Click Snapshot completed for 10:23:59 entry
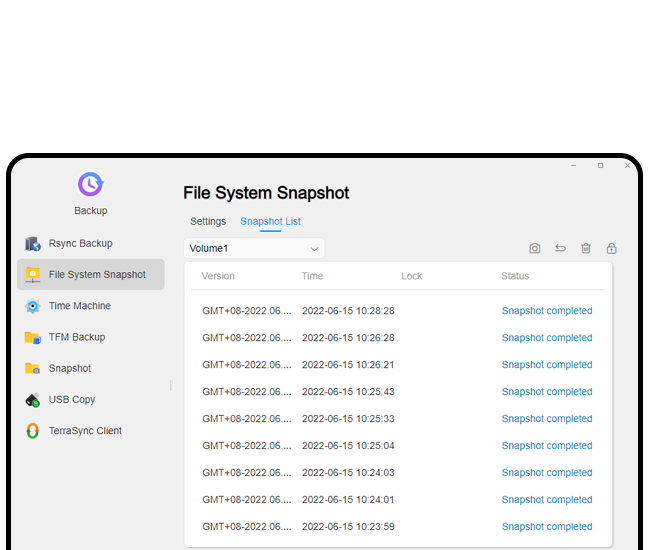This screenshot has height=550, width=648. tap(546, 527)
